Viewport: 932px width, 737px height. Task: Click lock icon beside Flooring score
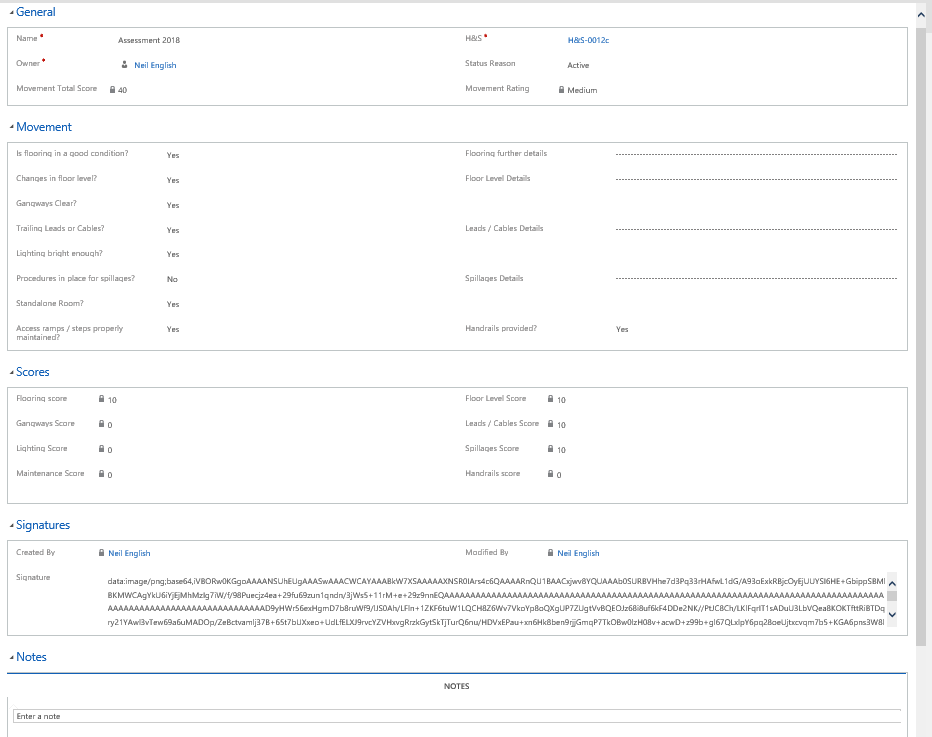click(x=102, y=399)
